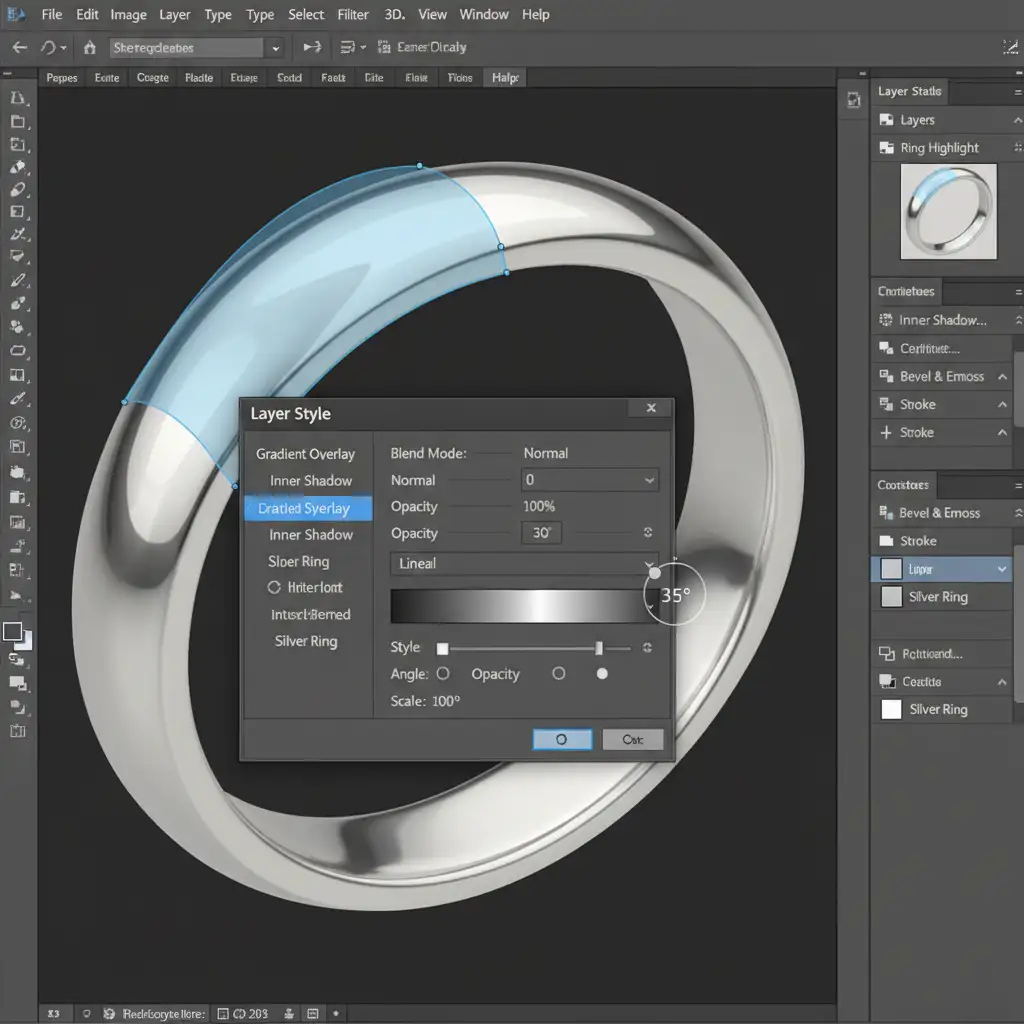Open the Lineal gradient type dropdown
1024x1024 pixels.
click(x=522, y=563)
